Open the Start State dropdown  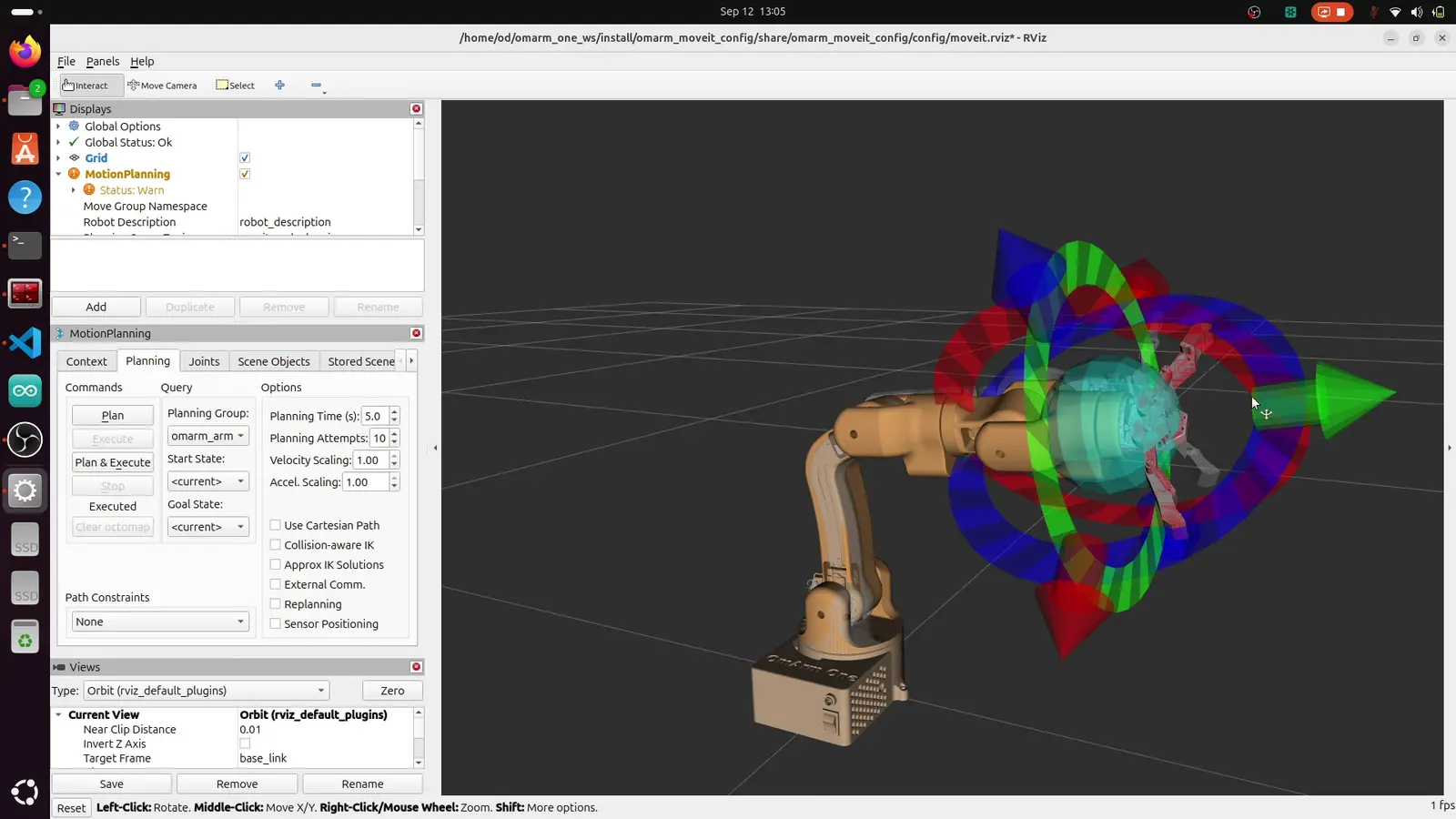[x=207, y=481]
